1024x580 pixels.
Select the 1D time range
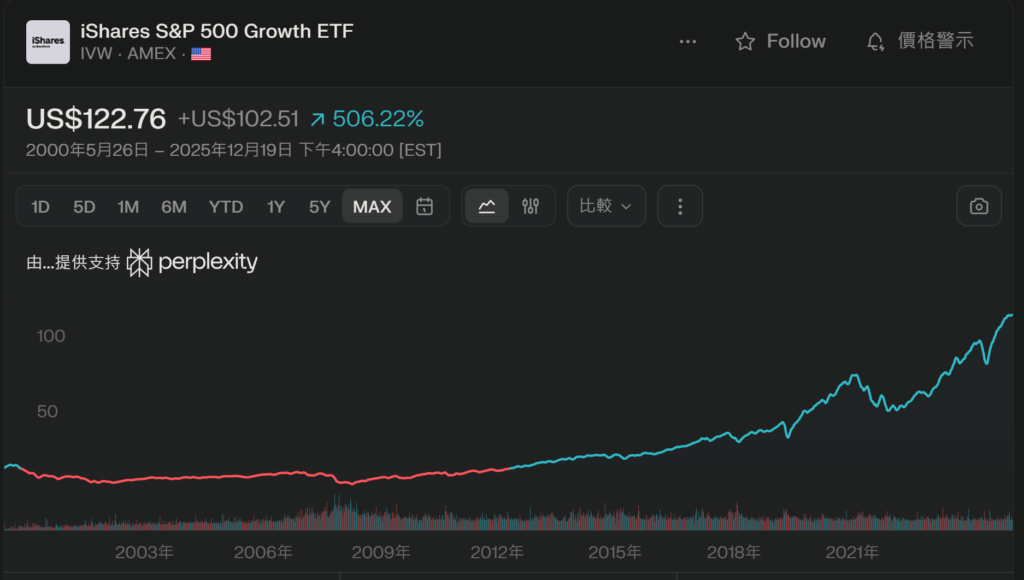pos(40,207)
